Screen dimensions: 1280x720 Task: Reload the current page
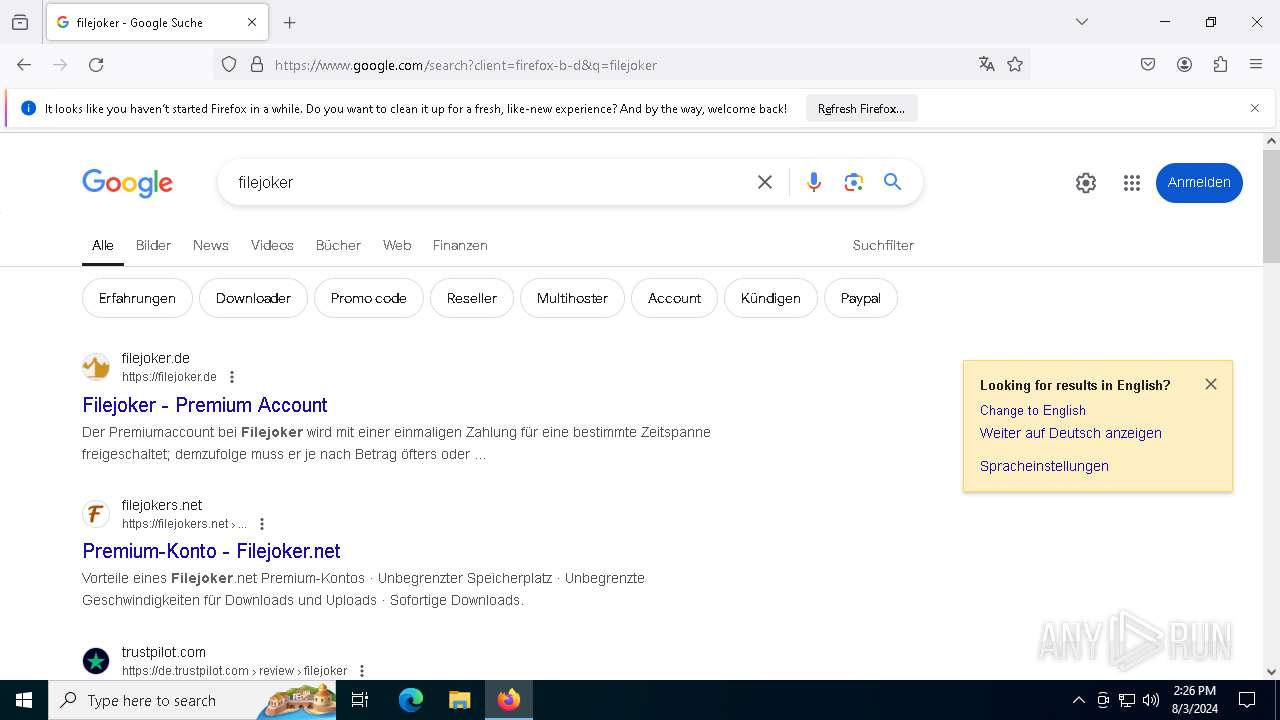[96, 65]
